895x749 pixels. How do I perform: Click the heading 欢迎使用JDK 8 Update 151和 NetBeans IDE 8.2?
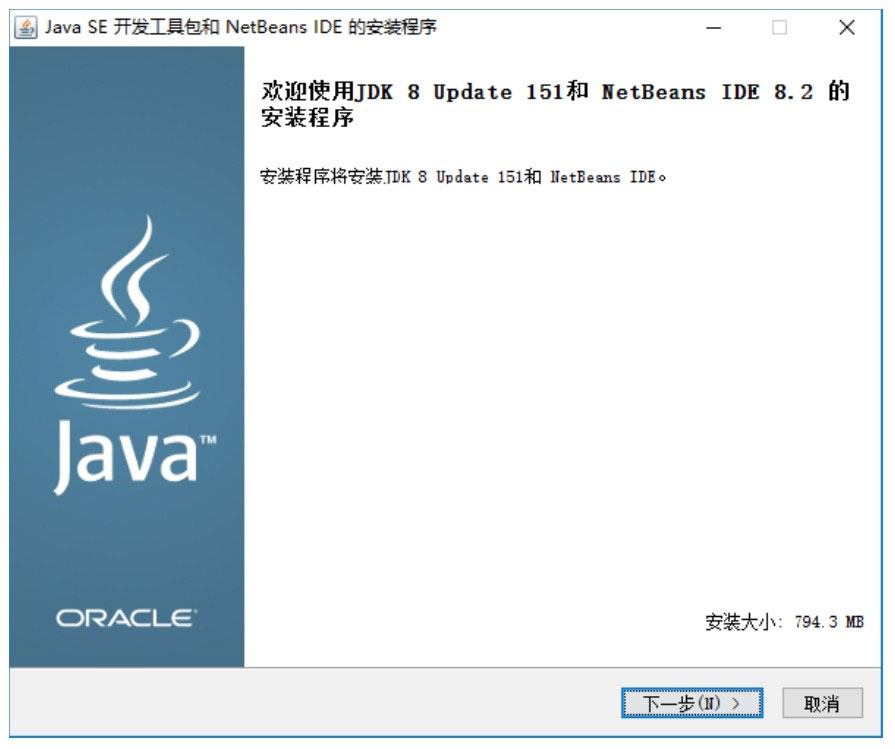click(555, 104)
